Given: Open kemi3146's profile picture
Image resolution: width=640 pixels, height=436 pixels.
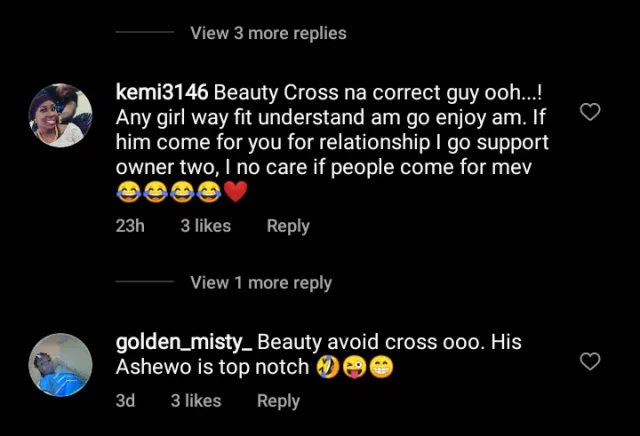Looking at the screenshot, I should point(60,116).
